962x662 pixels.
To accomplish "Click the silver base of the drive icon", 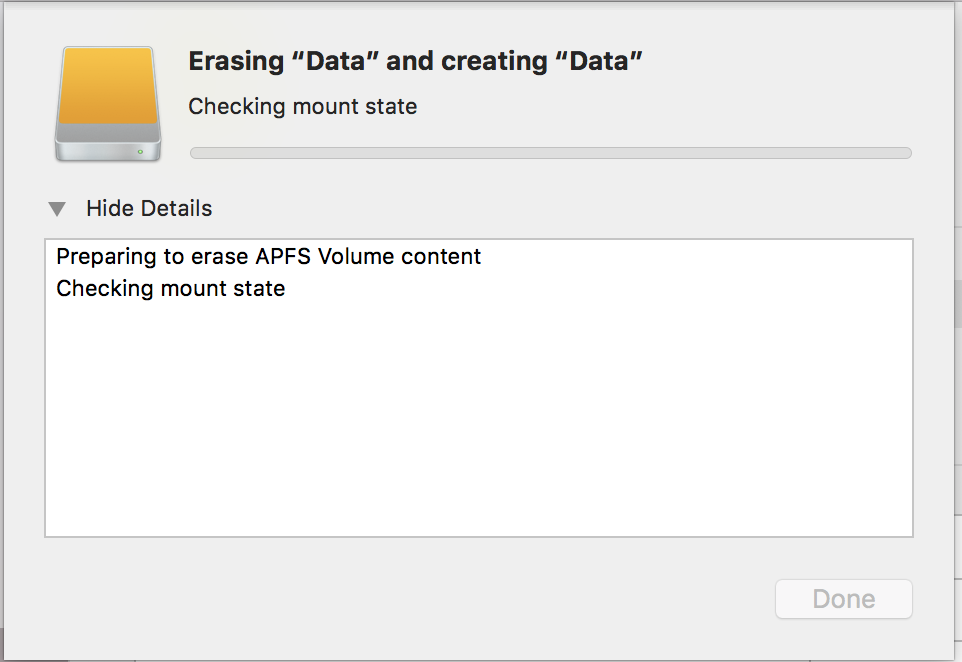I will point(108,148).
